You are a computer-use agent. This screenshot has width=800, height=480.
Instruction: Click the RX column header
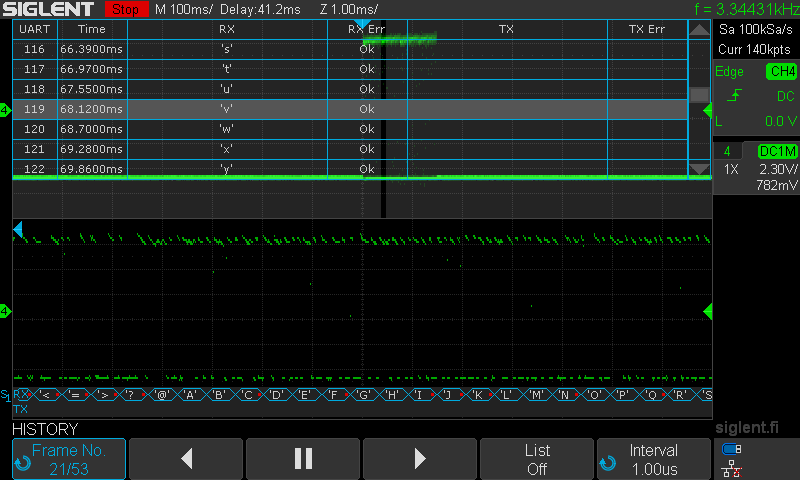(x=227, y=30)
